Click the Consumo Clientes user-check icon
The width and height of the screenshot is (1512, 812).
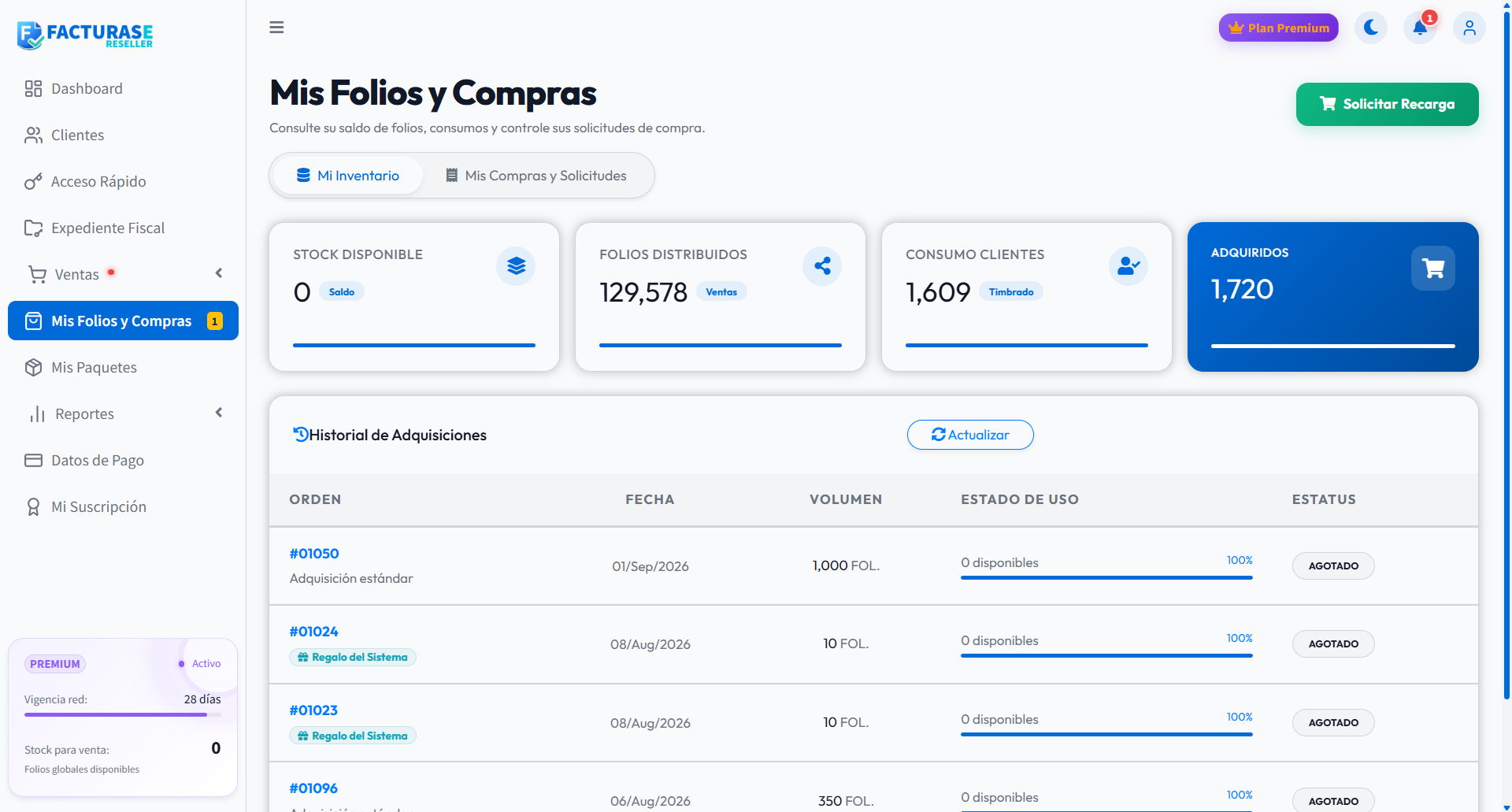1128,266
